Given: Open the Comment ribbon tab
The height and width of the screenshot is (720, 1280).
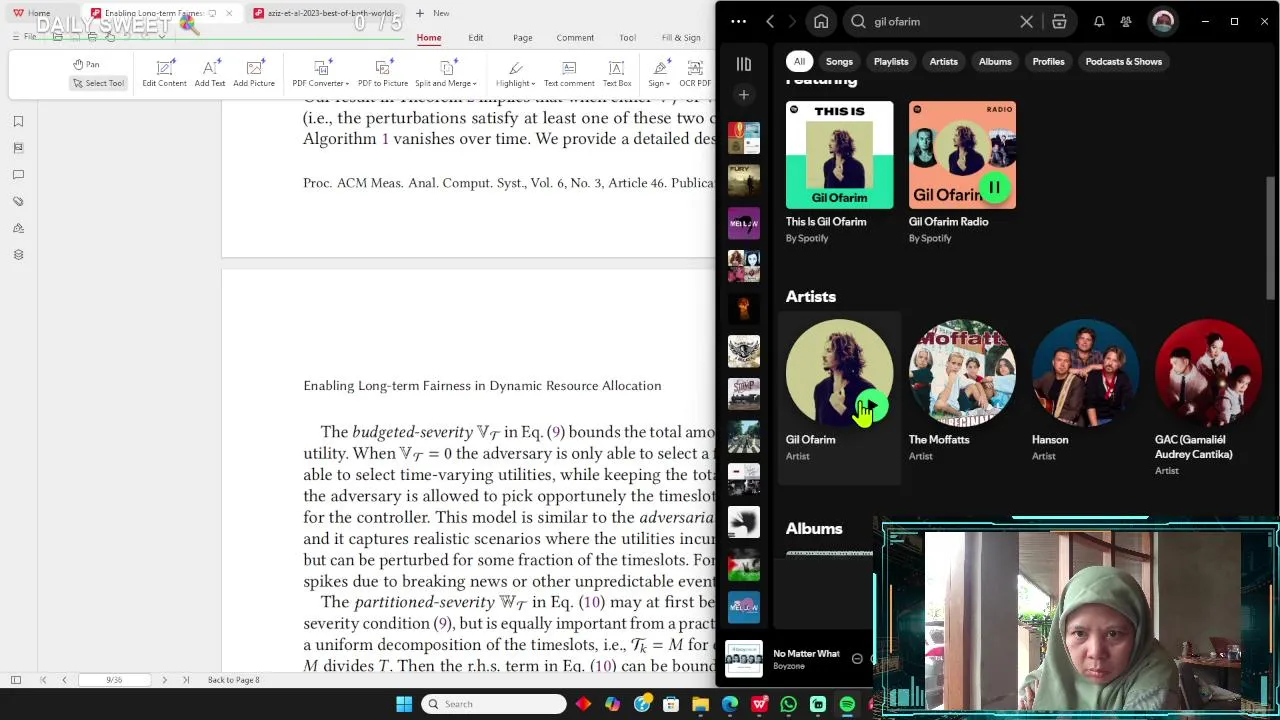Looking at the screenshot, I should coord(575,38).
